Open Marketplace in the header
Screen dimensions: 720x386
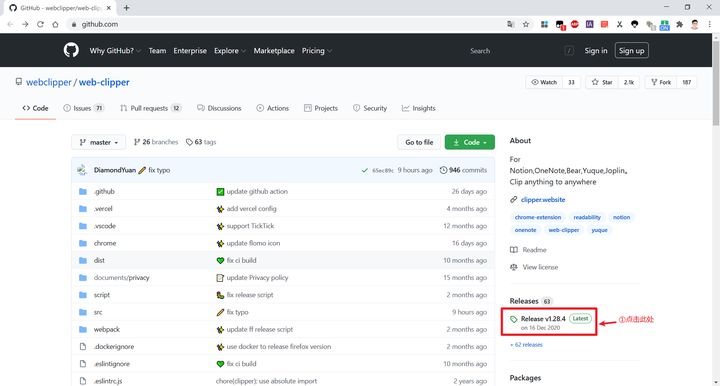click(x=274, y=50)
